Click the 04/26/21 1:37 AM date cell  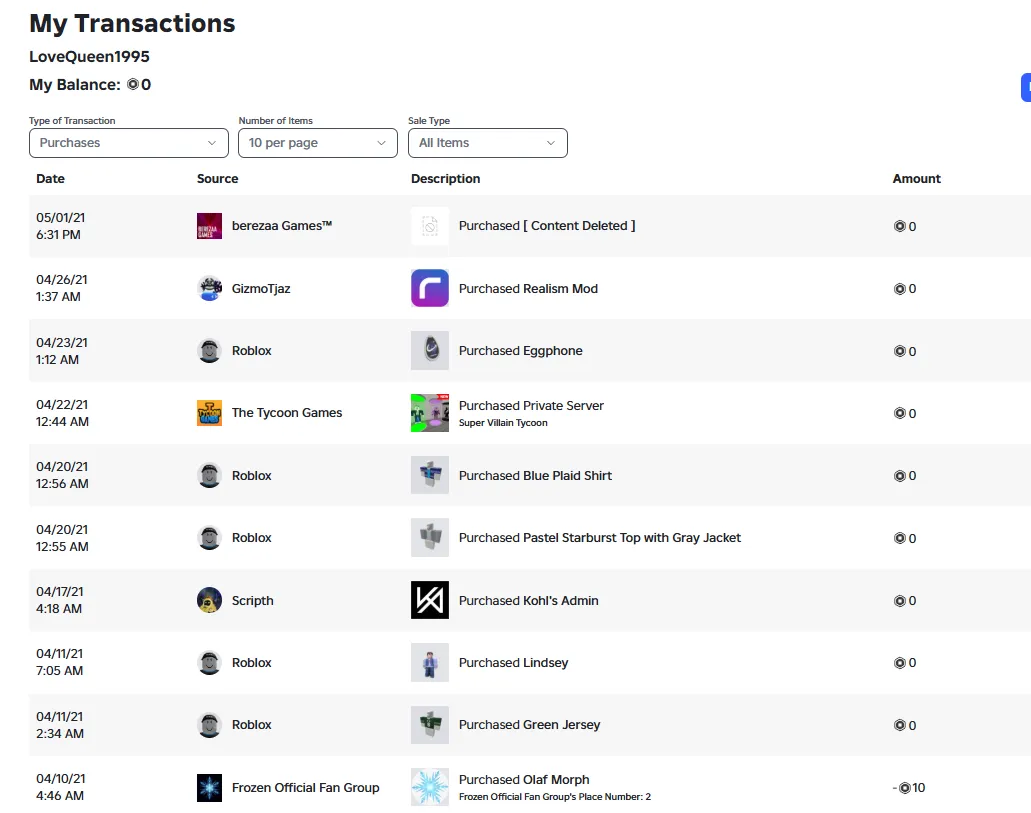[62, 288]
